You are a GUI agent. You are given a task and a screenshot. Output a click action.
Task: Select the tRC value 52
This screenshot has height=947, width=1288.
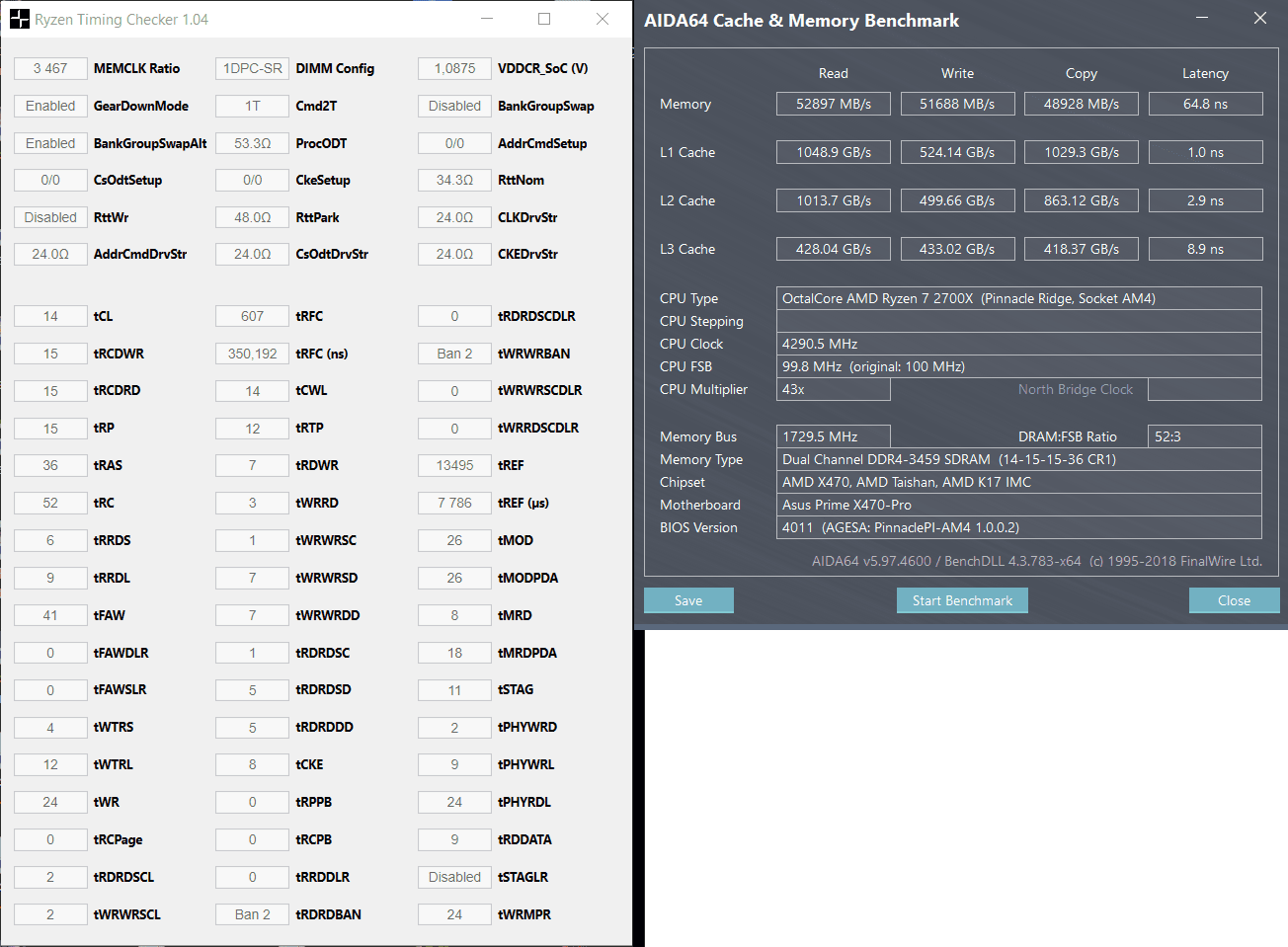[50, 503]
